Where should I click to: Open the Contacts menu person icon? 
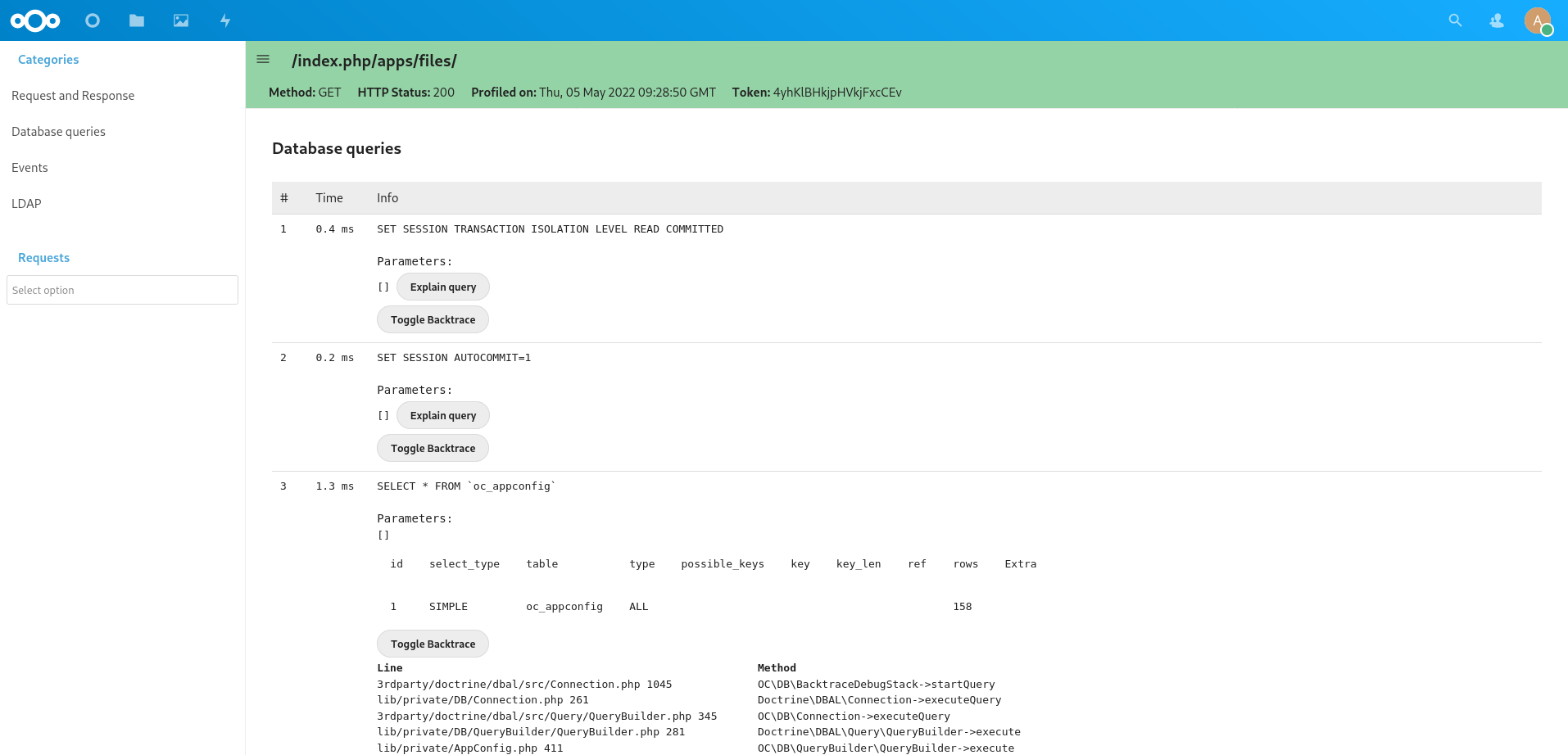click(1497, 20)
